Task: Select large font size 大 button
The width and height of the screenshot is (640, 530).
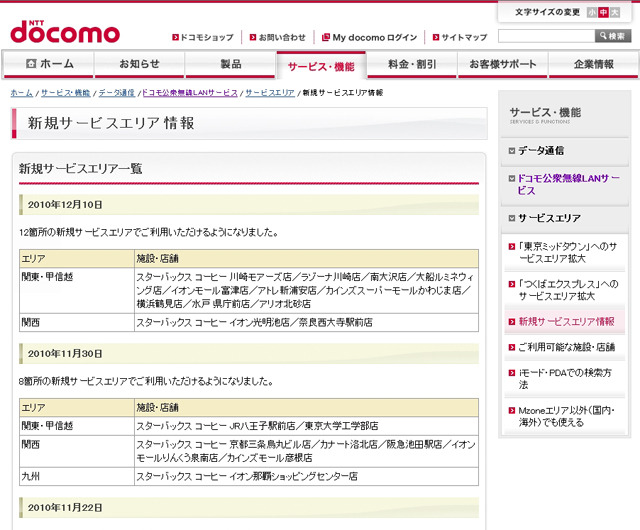Action: (615, 12)
